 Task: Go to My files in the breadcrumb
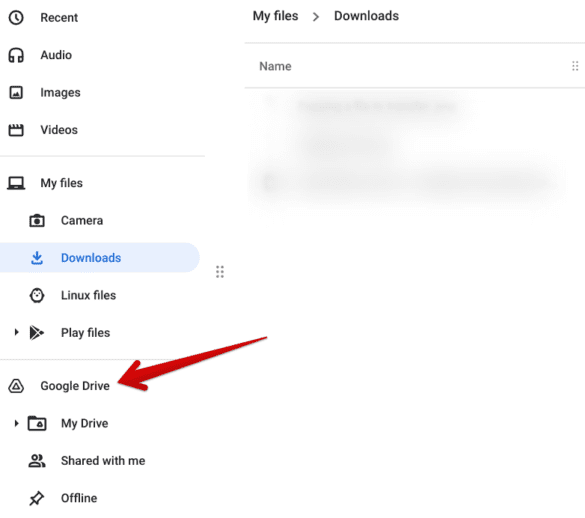(x=275, y=16)
